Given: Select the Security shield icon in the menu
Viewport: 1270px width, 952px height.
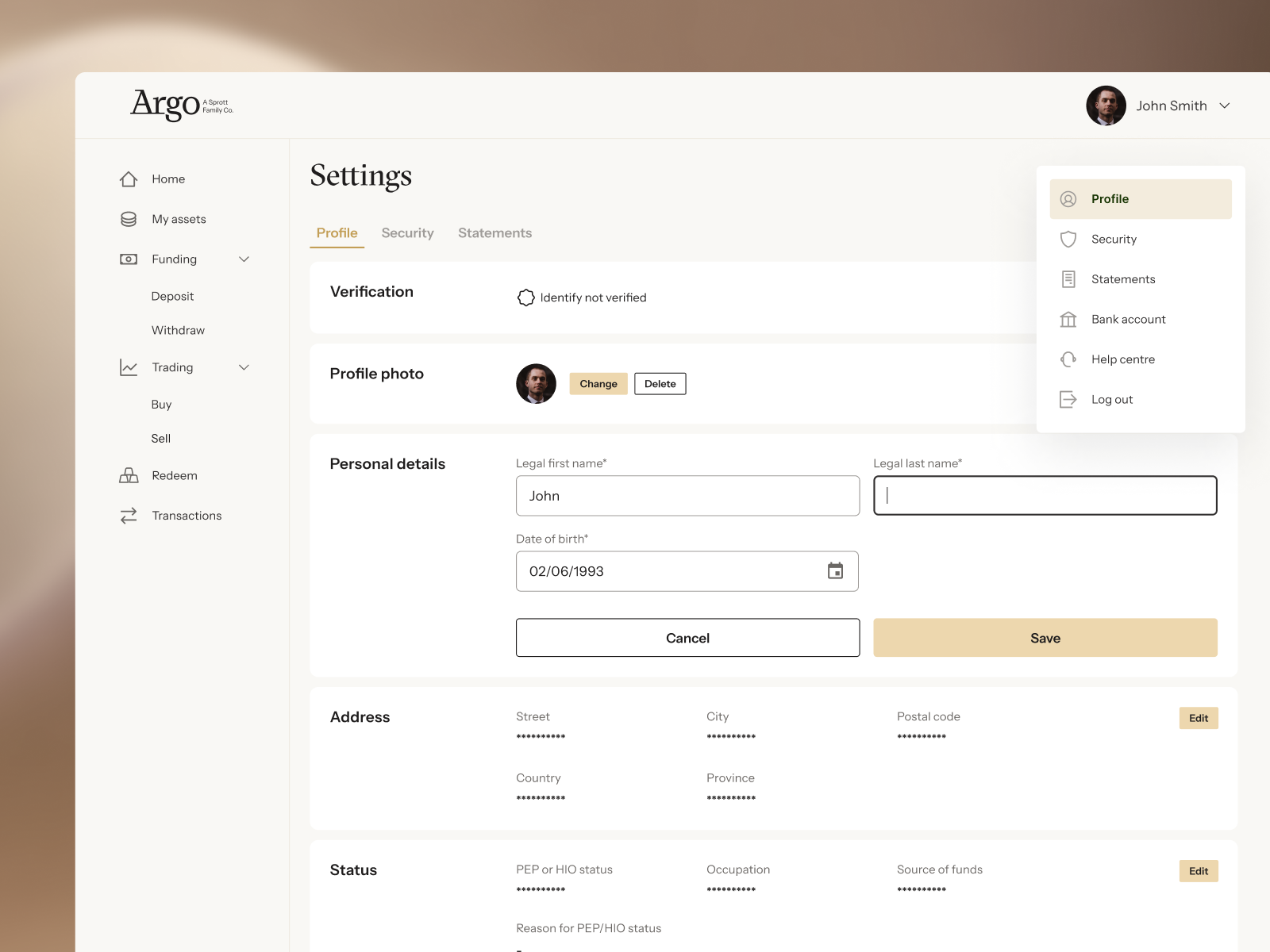Looking at the screenshot, I should click(x=1068, y=239).
